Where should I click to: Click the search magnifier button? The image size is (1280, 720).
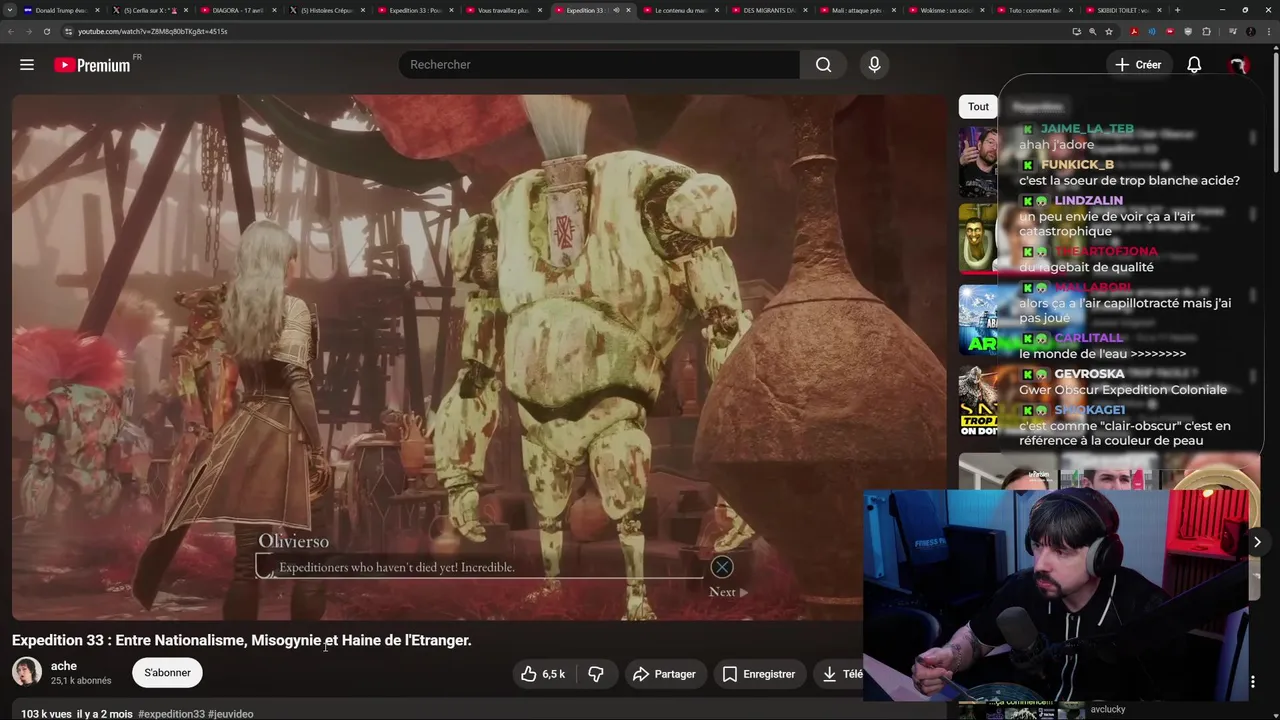point(823,65)
